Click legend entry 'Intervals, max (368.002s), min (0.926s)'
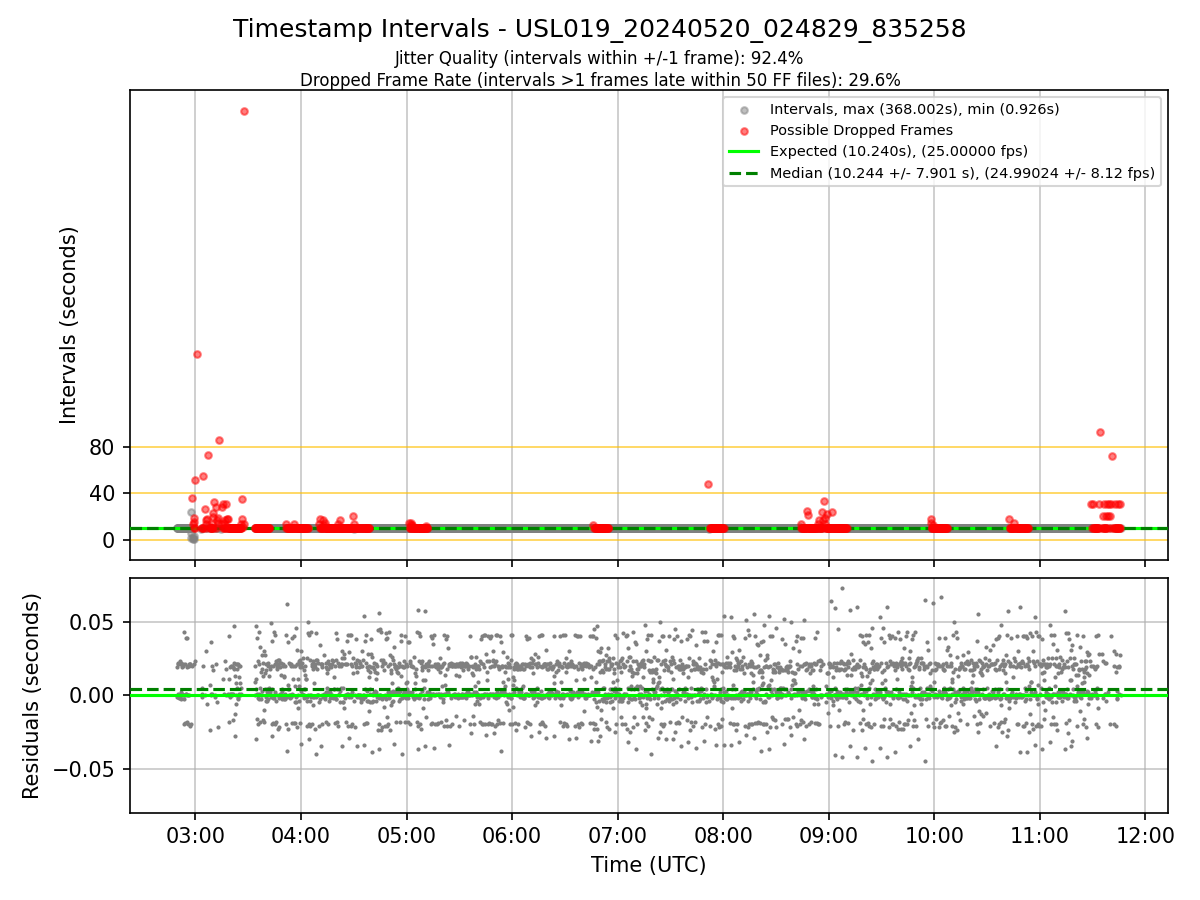1200x900 pixels. (914, 108)
